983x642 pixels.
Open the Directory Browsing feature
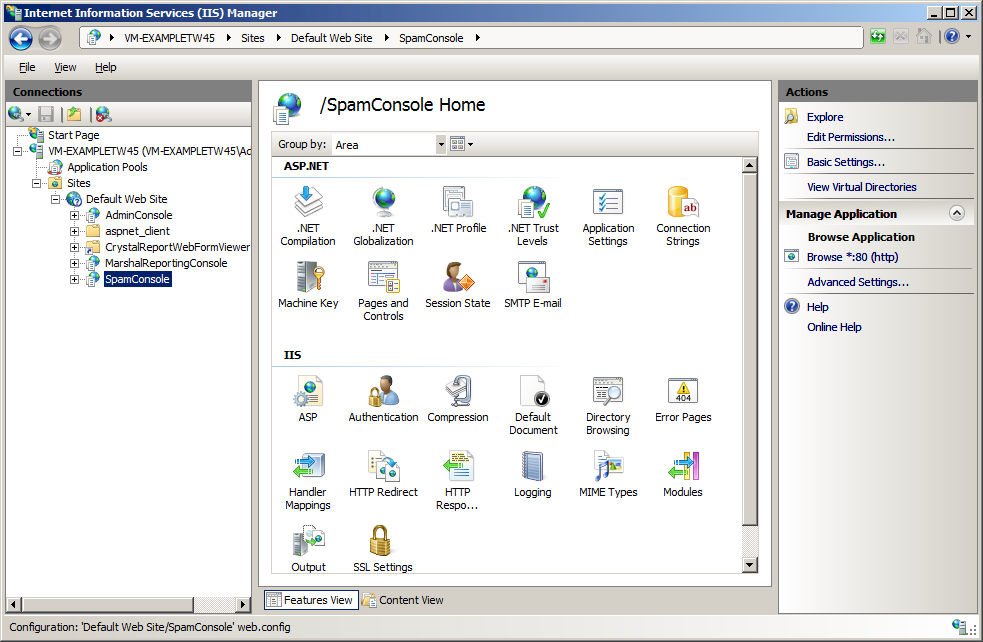[608, 392]
